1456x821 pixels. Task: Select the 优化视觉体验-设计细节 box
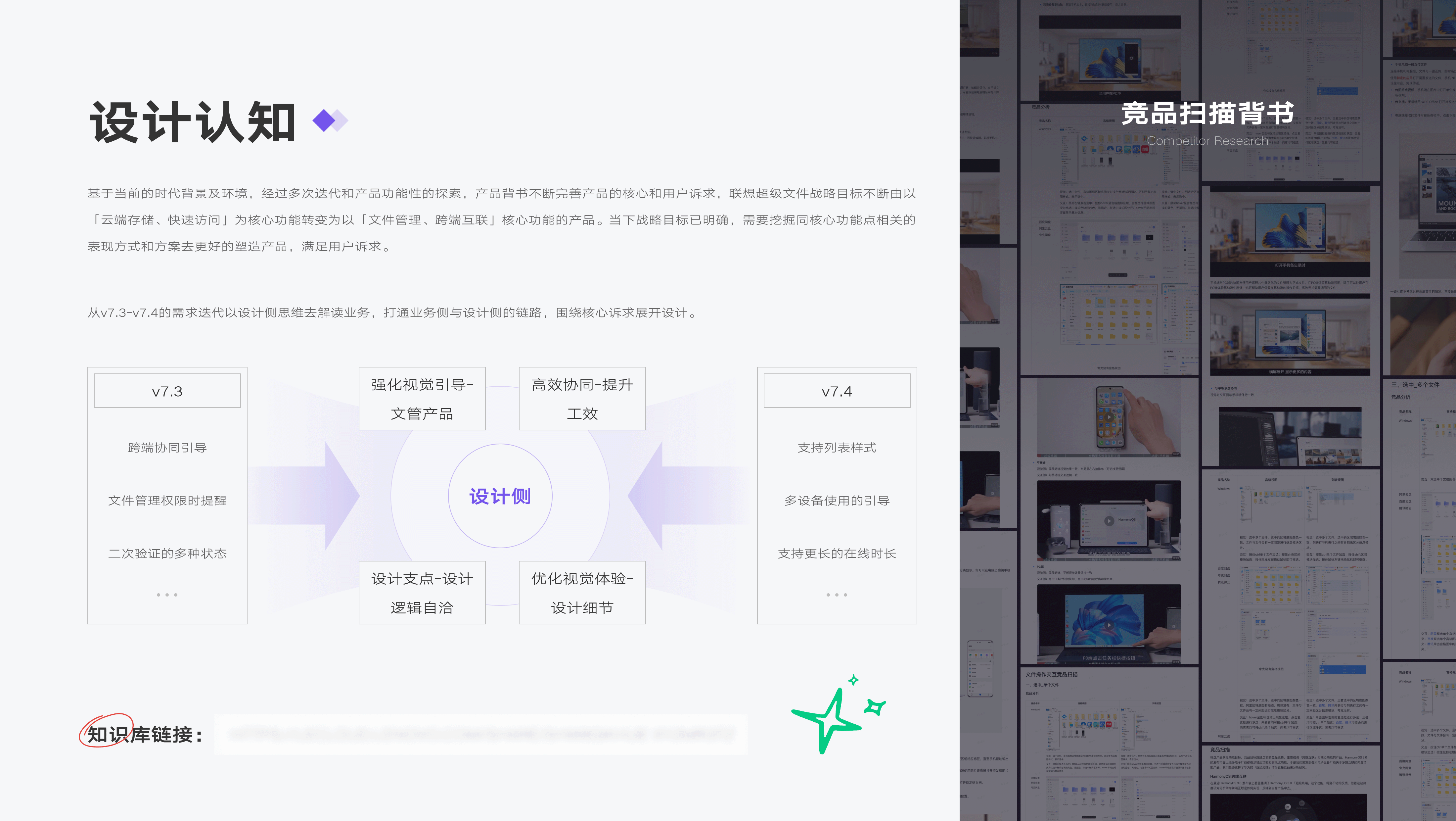(x=582, y=593)
